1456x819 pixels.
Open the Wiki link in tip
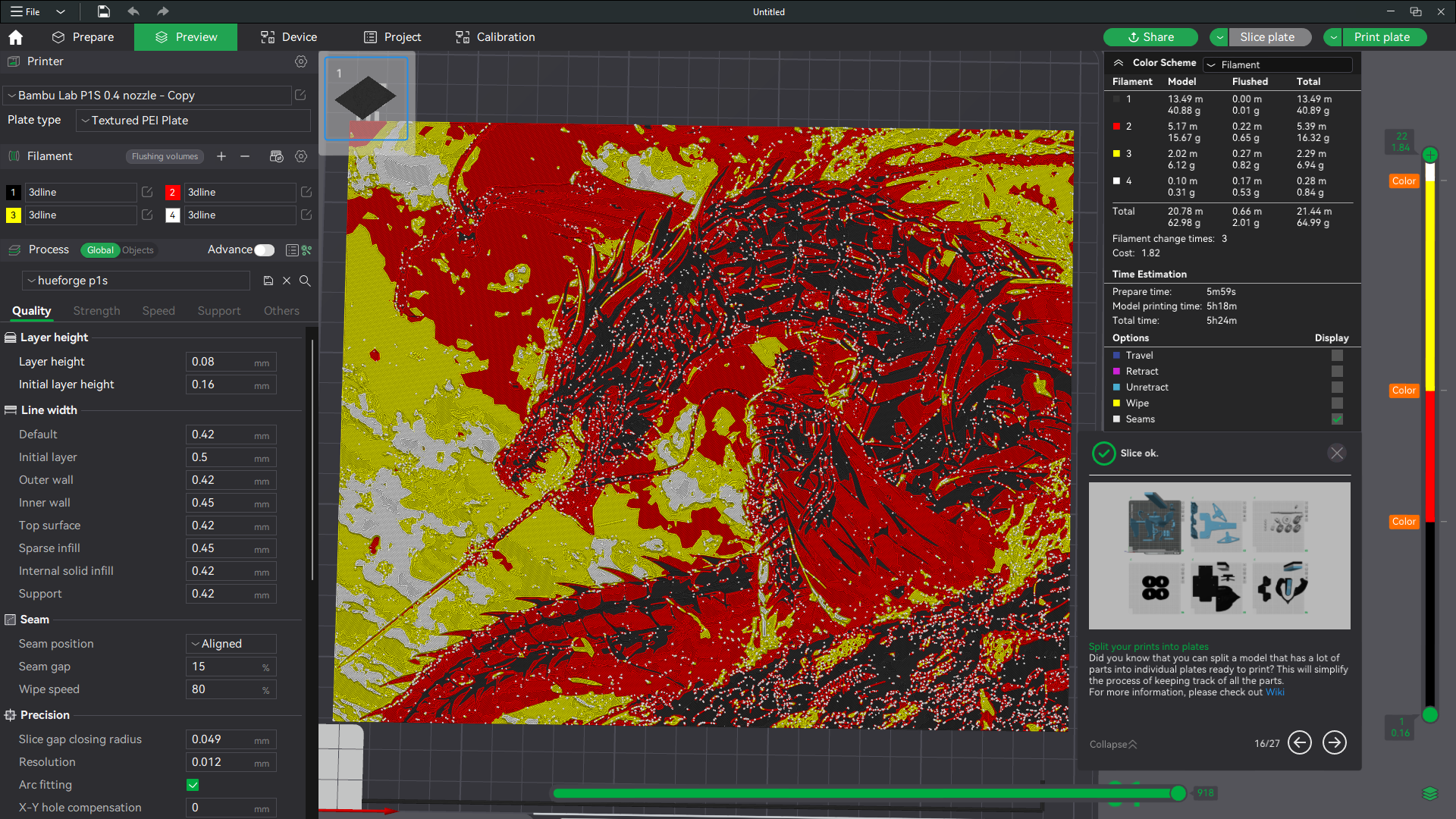coord(1275,692)
